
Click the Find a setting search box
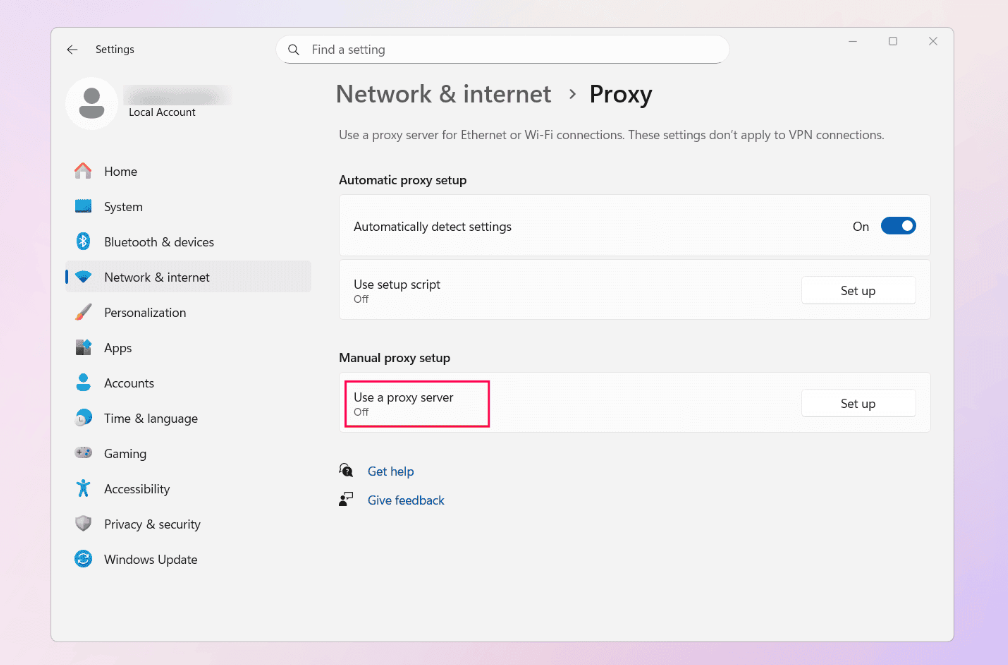[510, 50]
